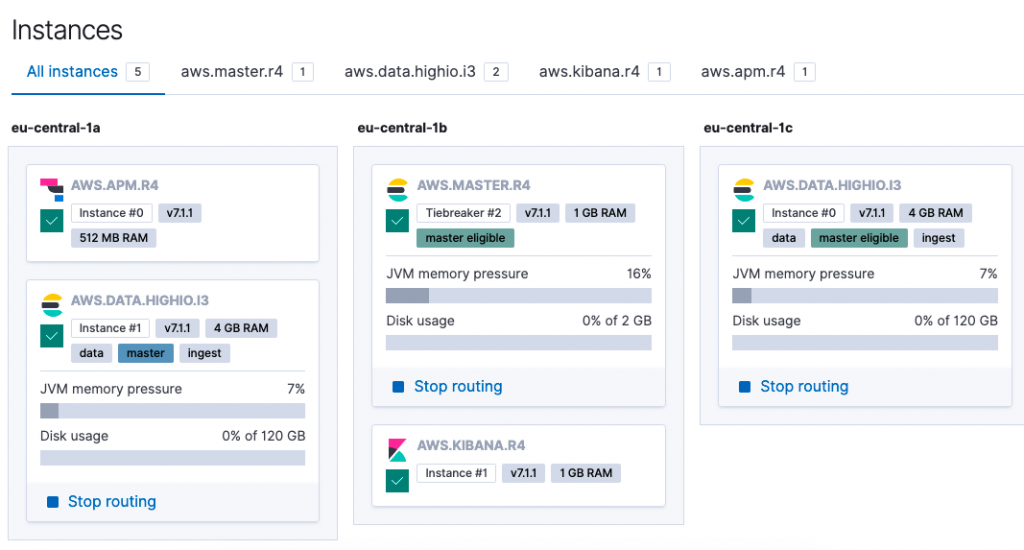1024x550 pixels.
Task: Click Disk usage bar in eu-central-1a card
Action: [172, 458]
